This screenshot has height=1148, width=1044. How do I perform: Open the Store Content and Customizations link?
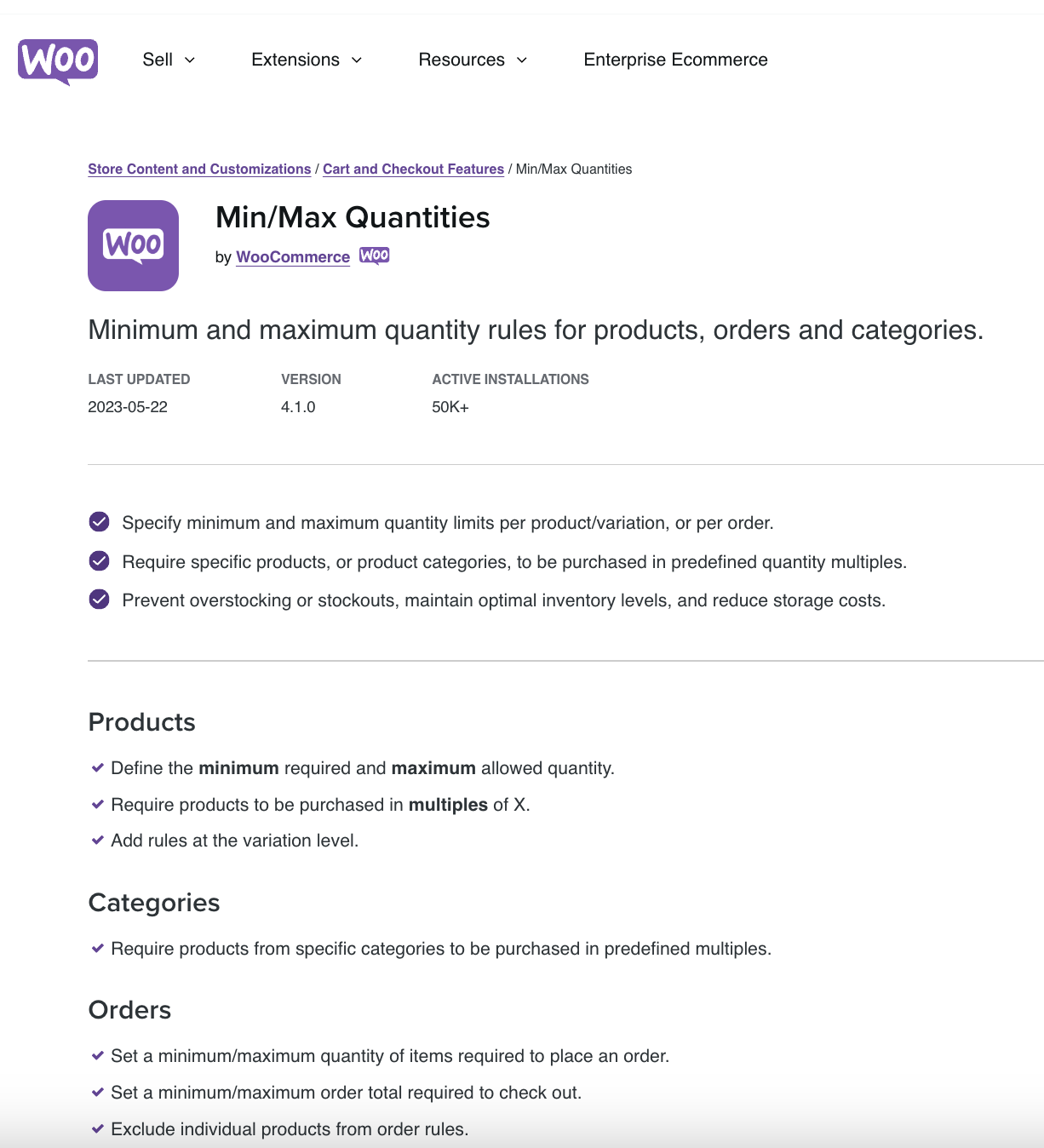pyautogui.click(x=198, y=169)
